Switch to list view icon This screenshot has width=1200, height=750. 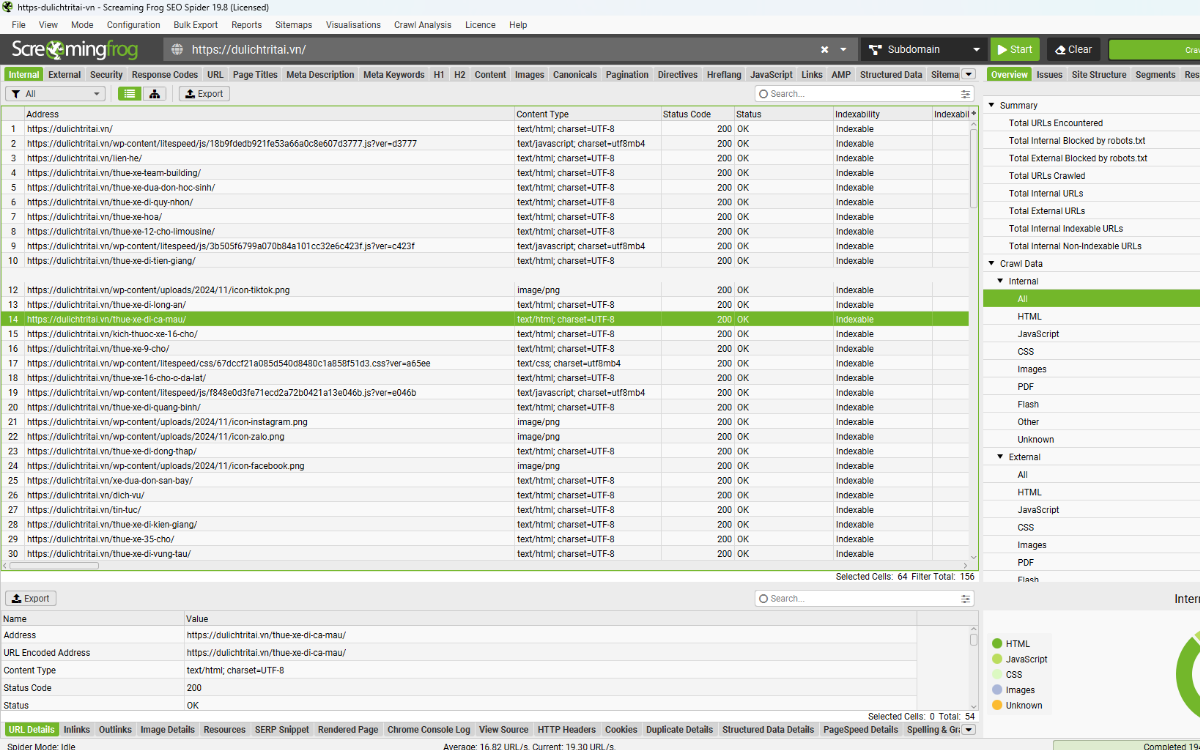(130, 94)
